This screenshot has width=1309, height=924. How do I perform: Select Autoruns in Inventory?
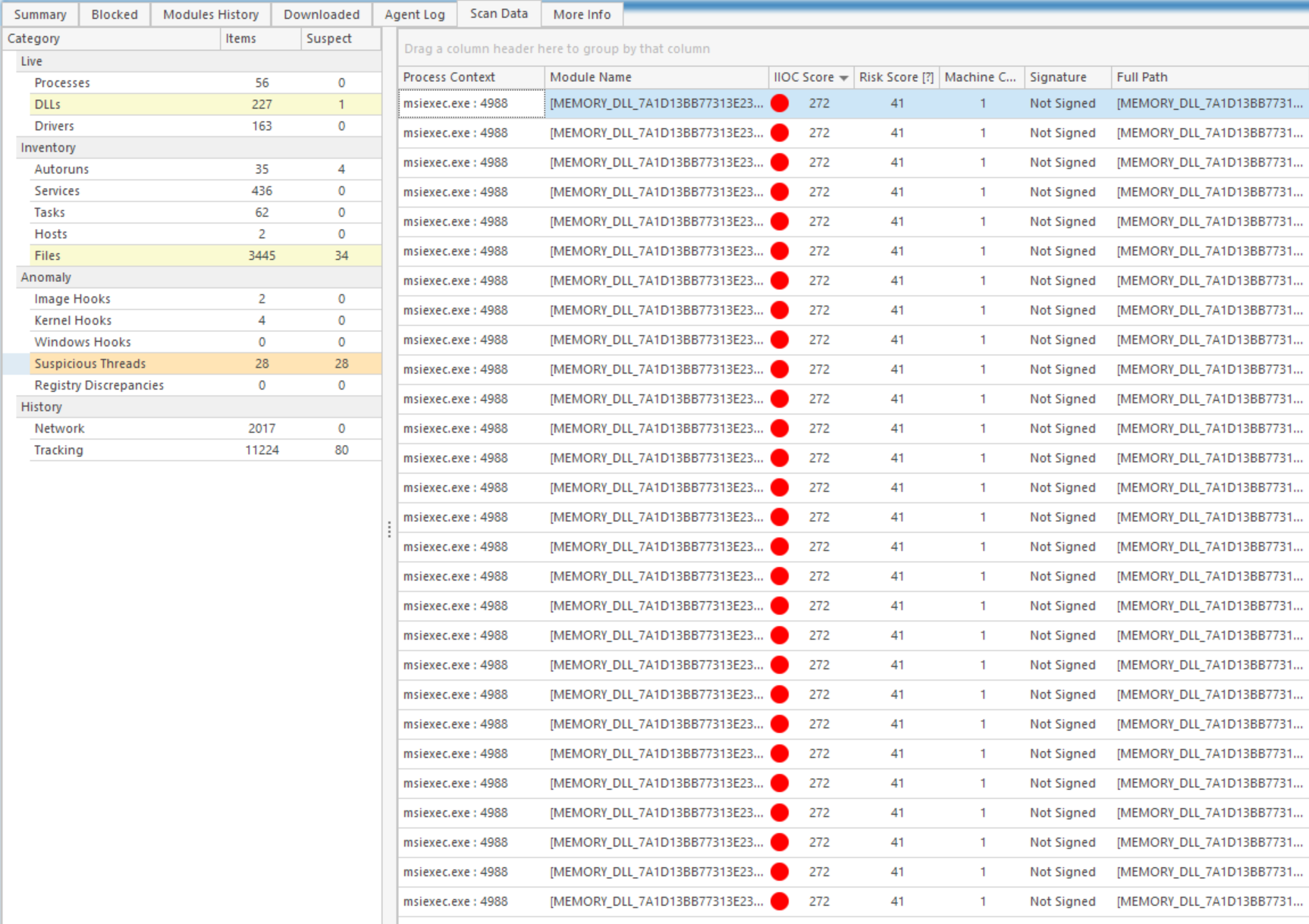(61, 170)
